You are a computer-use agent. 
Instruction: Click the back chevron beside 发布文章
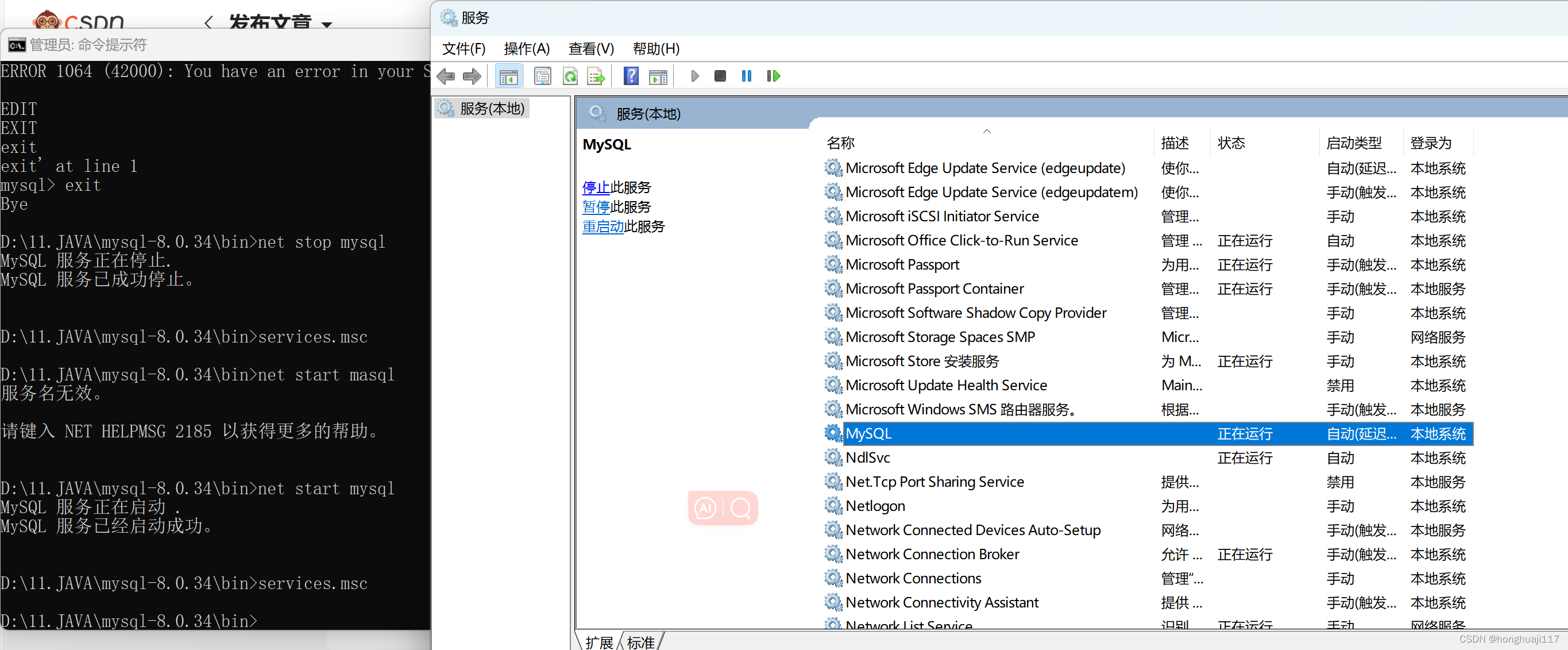point(208,23)
